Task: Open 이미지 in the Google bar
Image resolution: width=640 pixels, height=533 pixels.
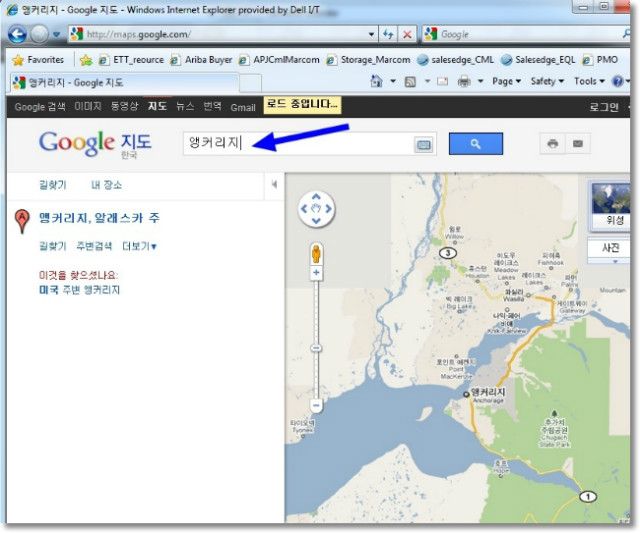Action: [88, 107]
